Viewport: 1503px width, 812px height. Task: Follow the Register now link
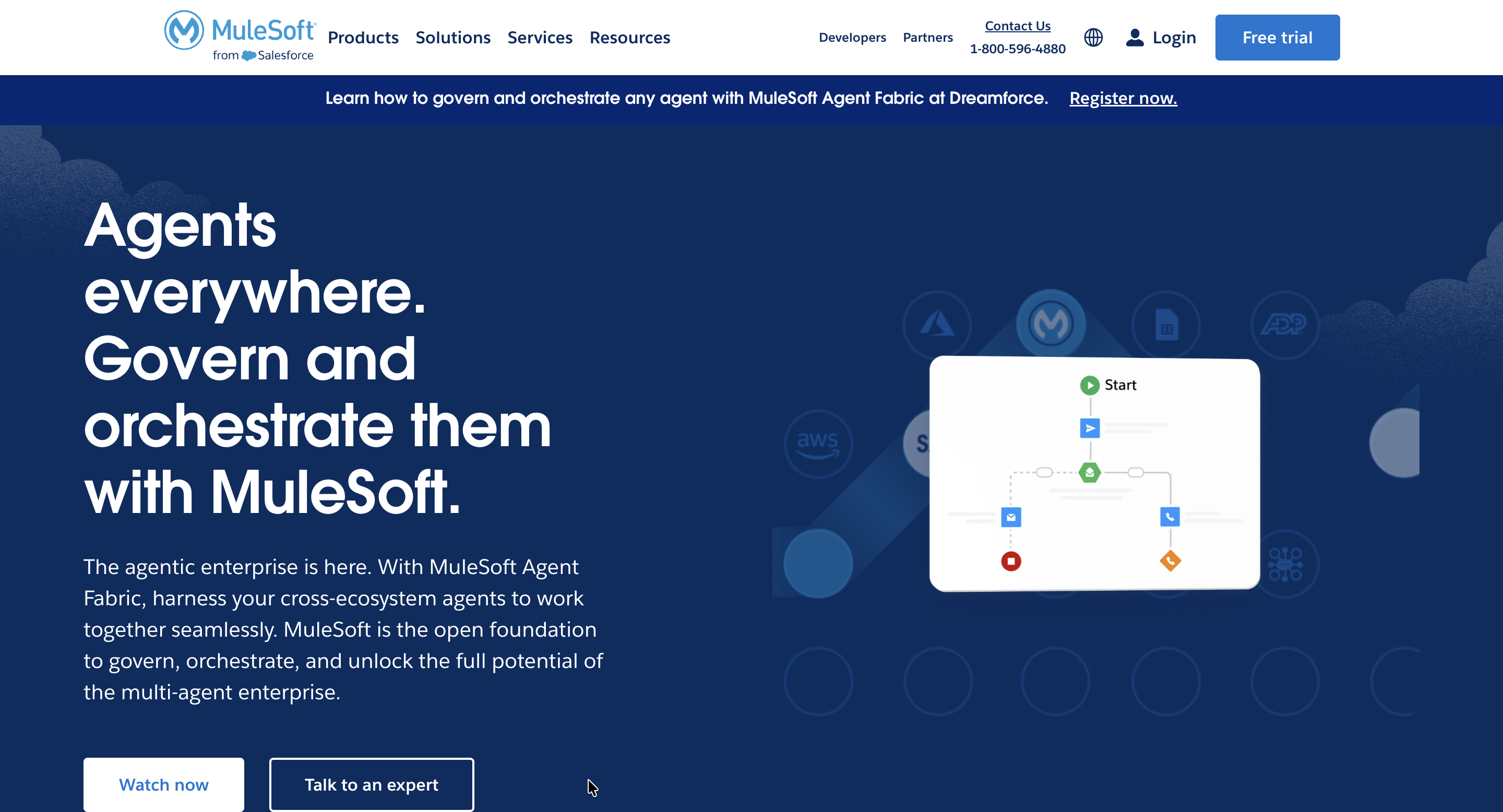point(1123,98)
